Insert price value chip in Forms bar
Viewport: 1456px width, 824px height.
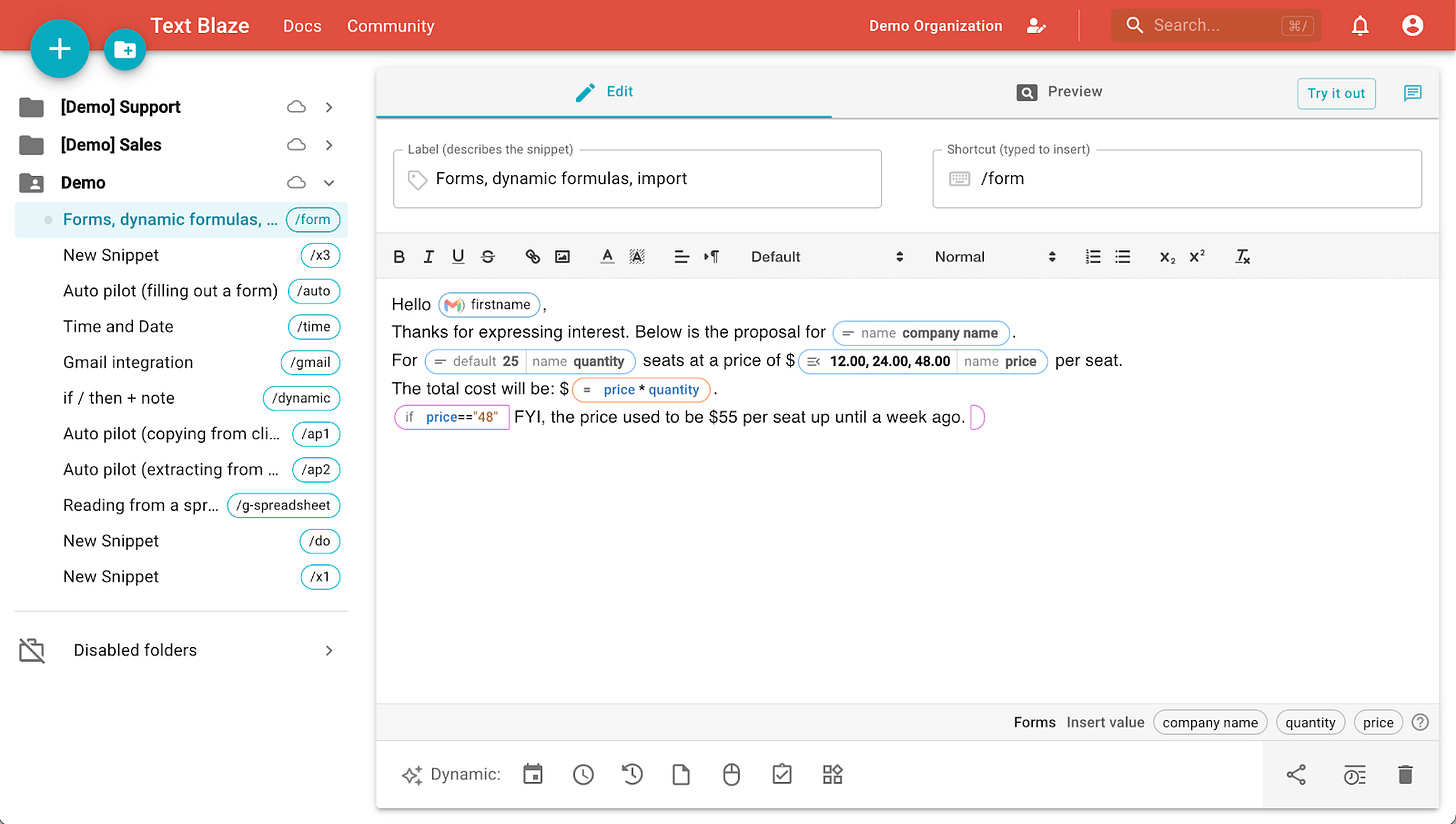(x=1378, y=722)
